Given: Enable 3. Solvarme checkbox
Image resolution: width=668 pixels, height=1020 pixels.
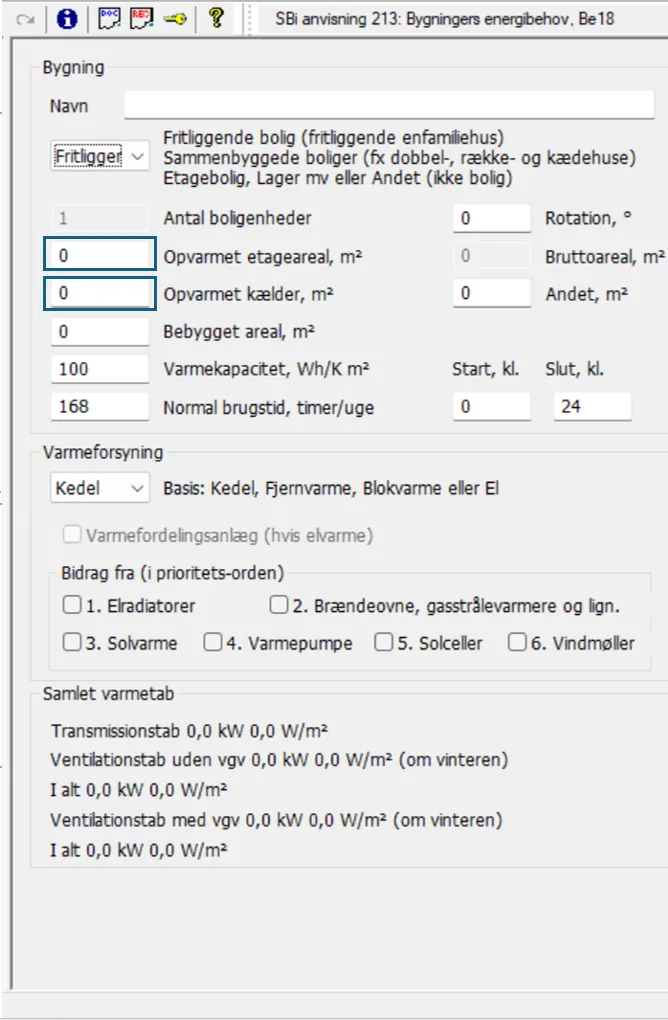Looking at the screenshot, I should pyautogui.click(x=72, y=642).
